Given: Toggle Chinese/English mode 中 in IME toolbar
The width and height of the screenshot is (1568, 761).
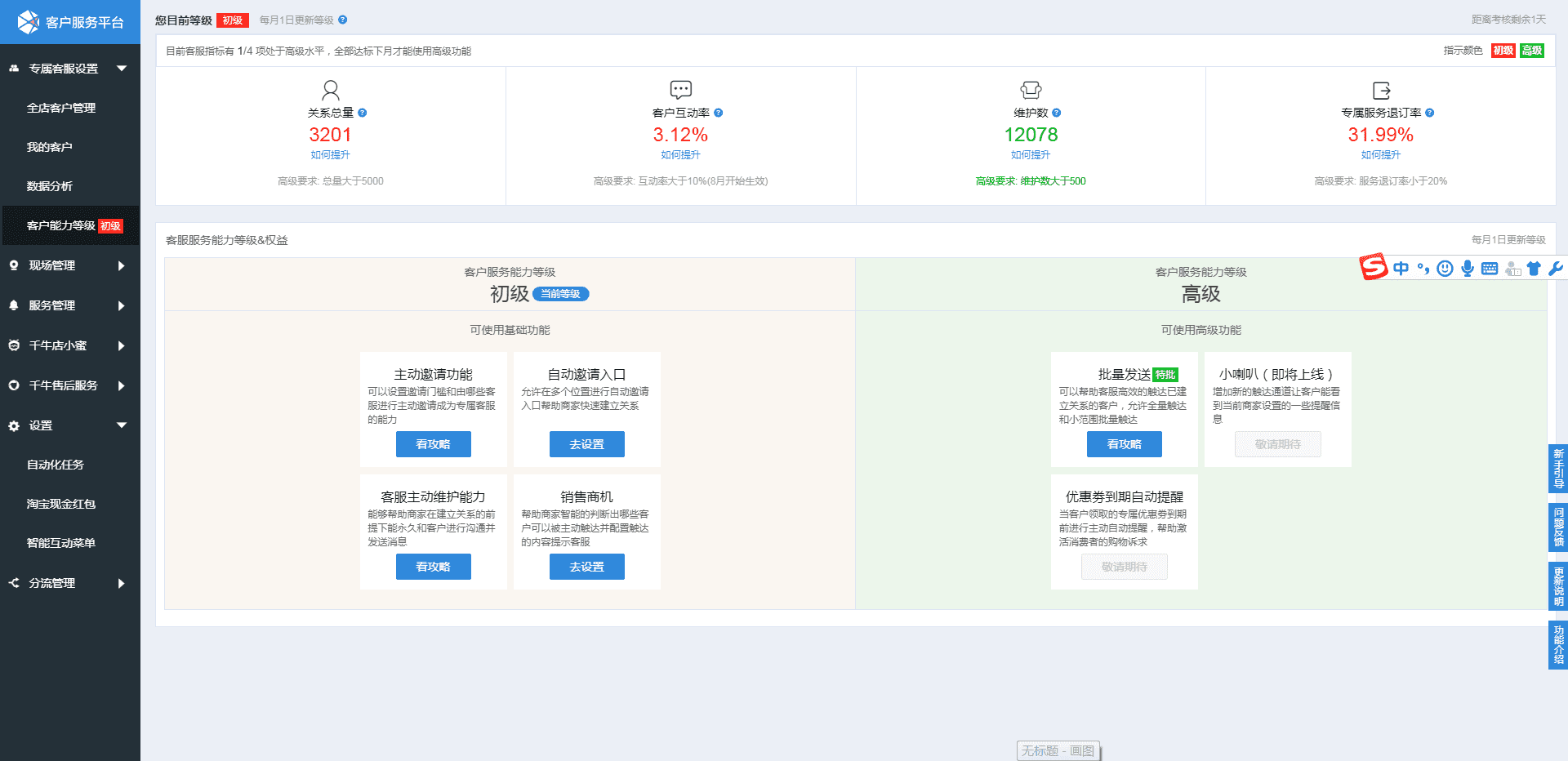Looking at the screenshot, I should coord(1401,269).
